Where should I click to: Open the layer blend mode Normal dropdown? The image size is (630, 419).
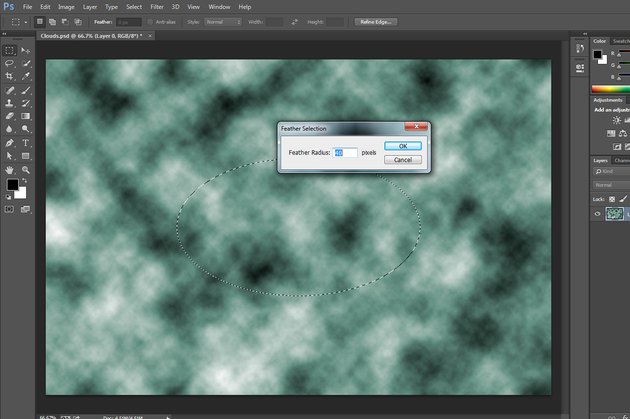click(x=612, y=185)
